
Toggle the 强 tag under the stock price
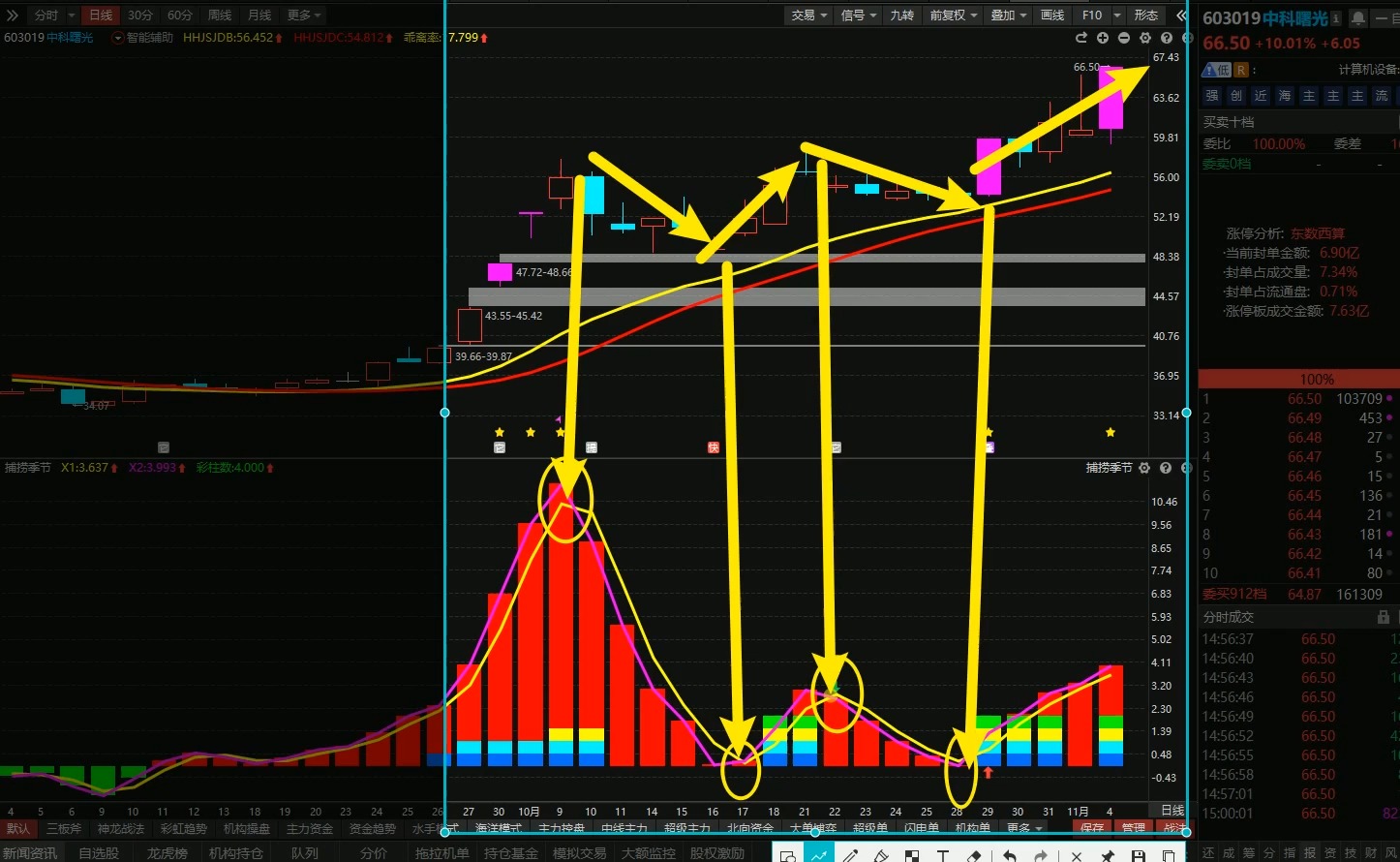click(1212, 95)
